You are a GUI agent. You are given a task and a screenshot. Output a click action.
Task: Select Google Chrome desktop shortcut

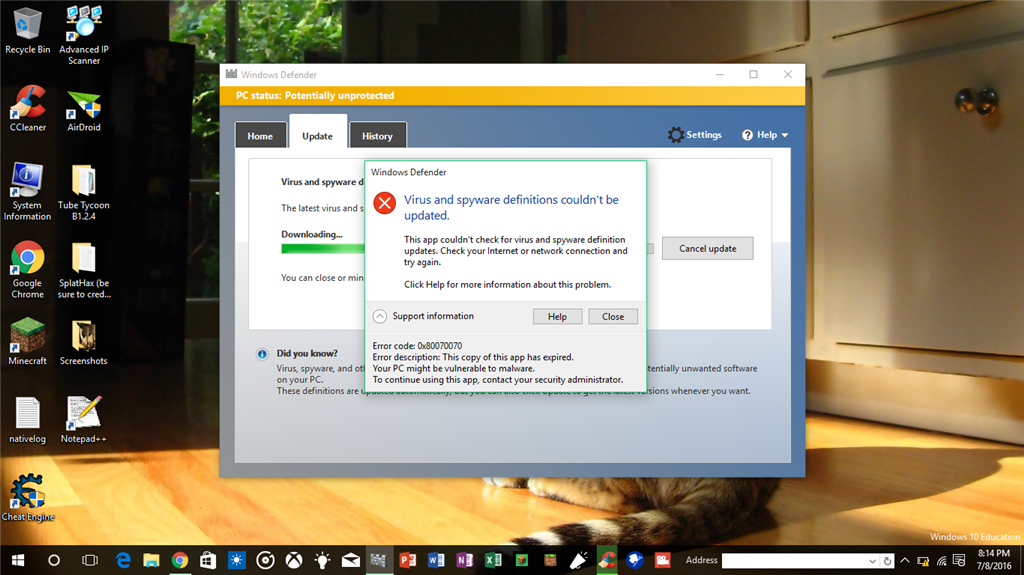[x=27, y=270]
